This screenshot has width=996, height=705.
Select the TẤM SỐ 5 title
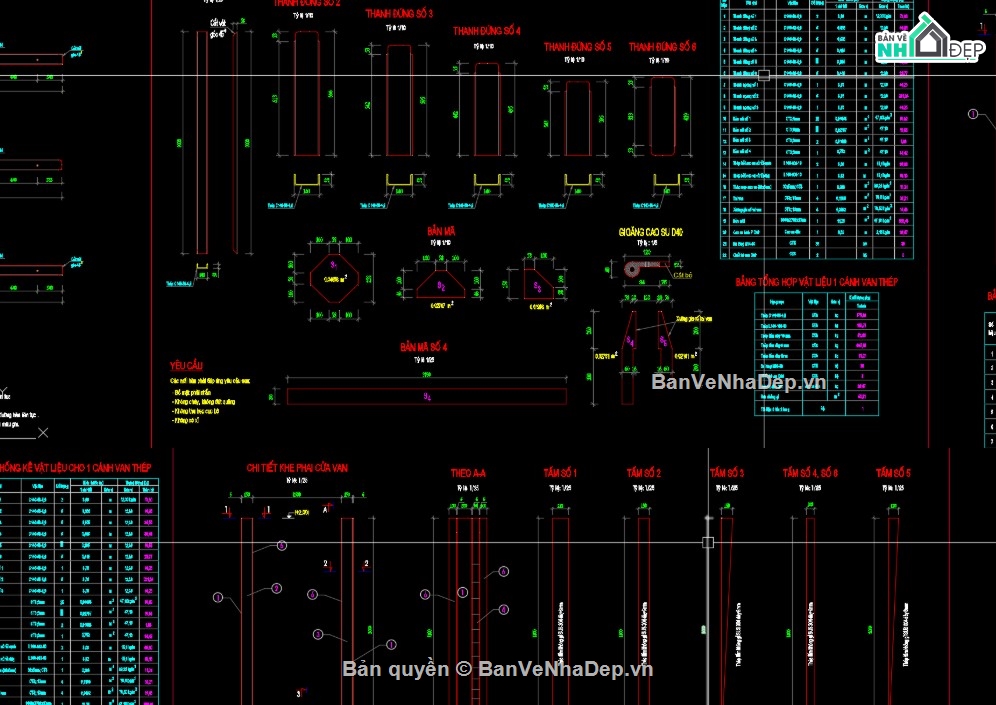[893, 473]
